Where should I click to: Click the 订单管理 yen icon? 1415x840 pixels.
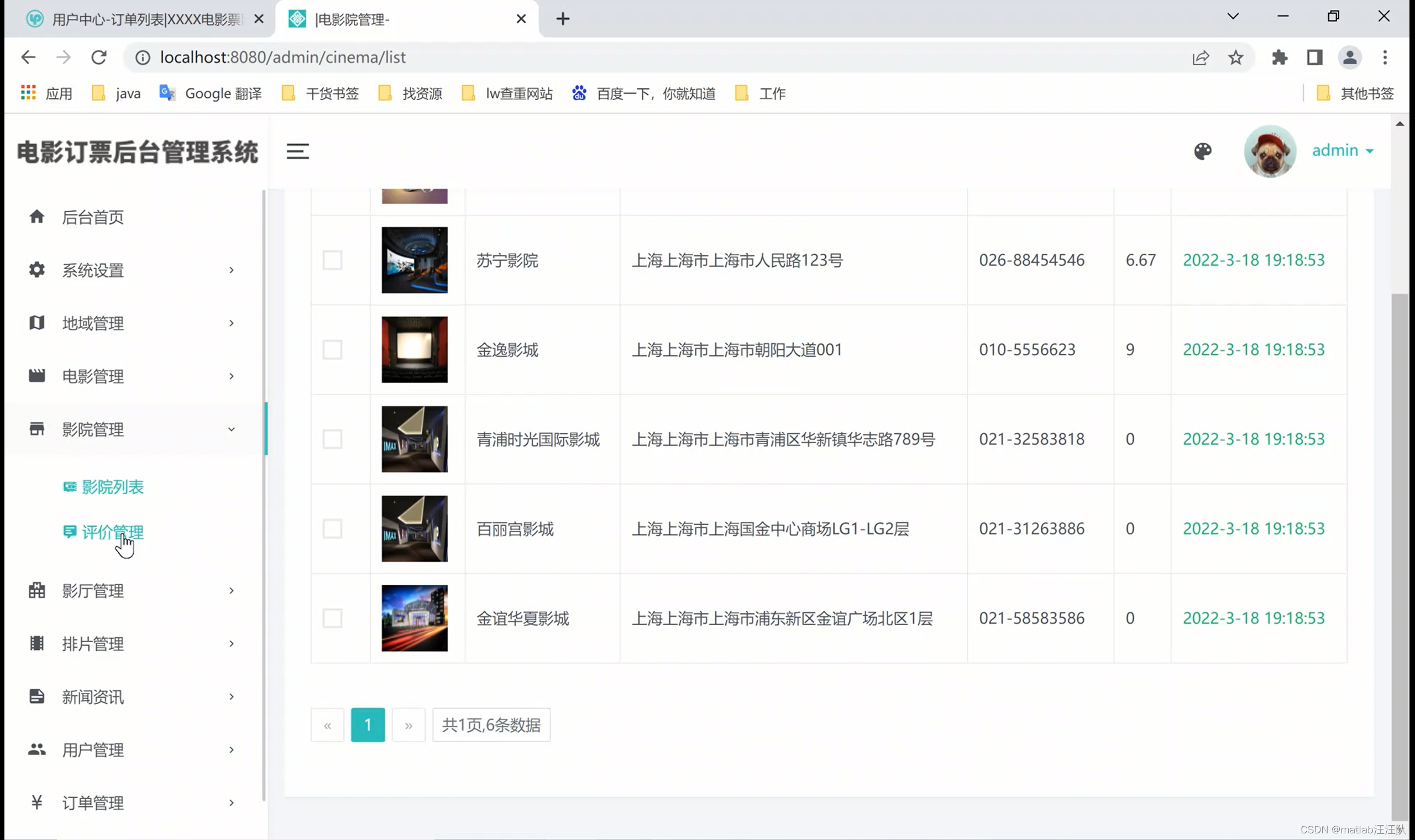(37, 802)
